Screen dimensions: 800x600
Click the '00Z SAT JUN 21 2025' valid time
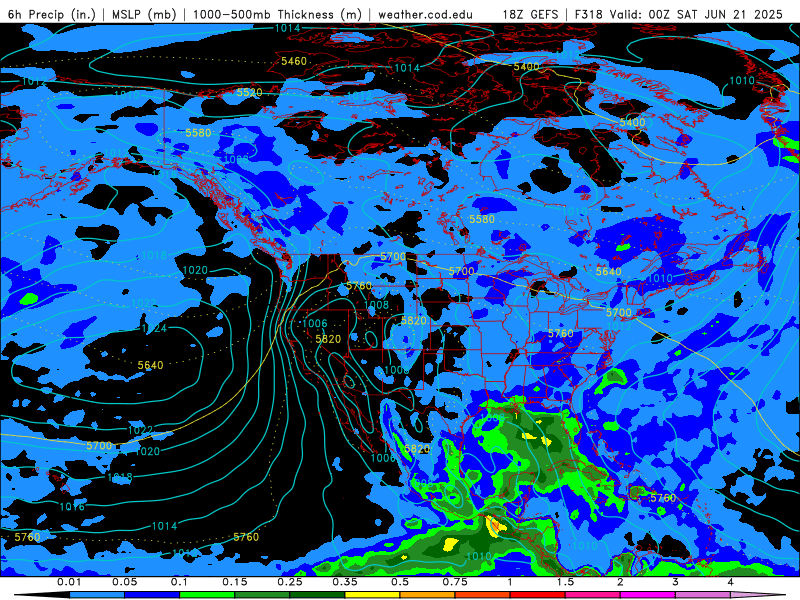point(715,14)
